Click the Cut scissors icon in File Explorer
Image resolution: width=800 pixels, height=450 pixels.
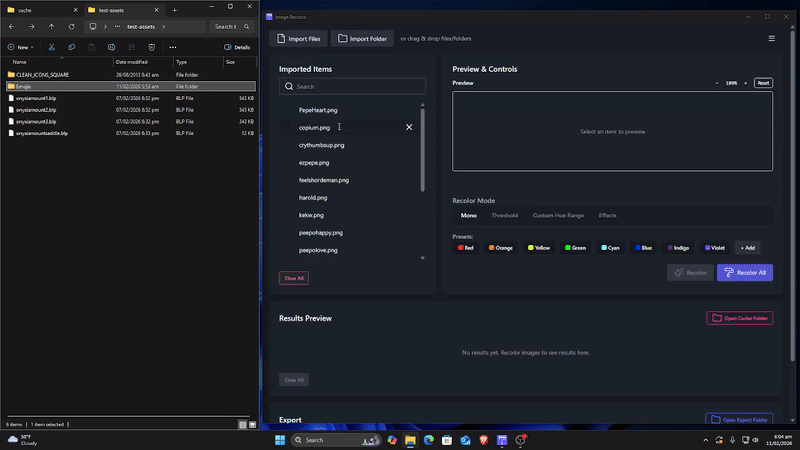(51, 47)
